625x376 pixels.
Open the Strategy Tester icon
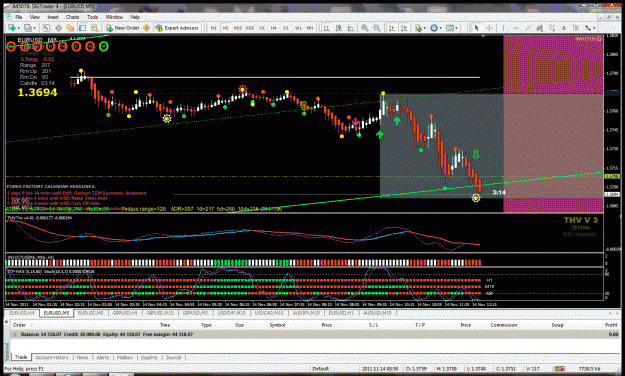pos(94,28)
